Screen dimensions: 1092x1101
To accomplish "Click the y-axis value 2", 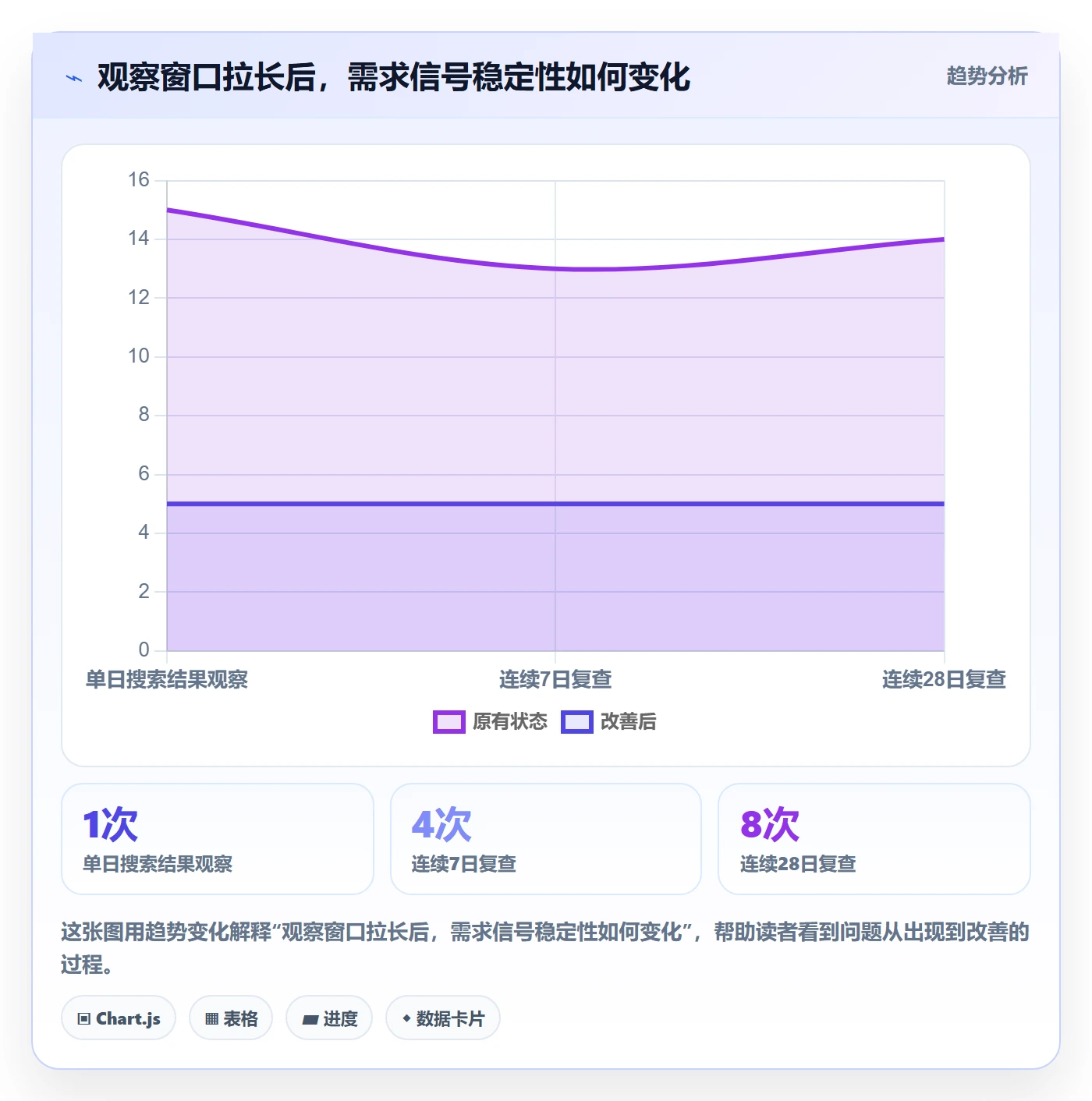I will [144, 592].
